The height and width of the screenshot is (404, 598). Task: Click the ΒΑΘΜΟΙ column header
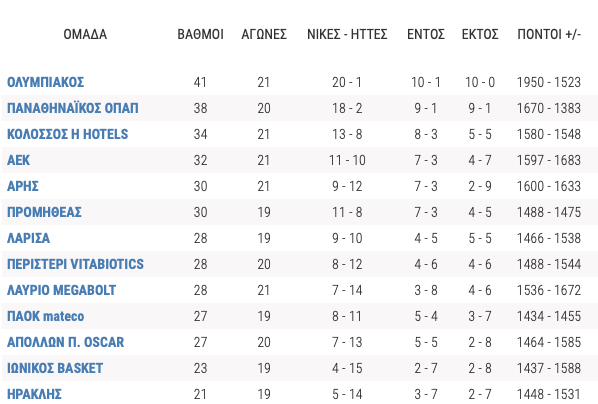[200, 34]
